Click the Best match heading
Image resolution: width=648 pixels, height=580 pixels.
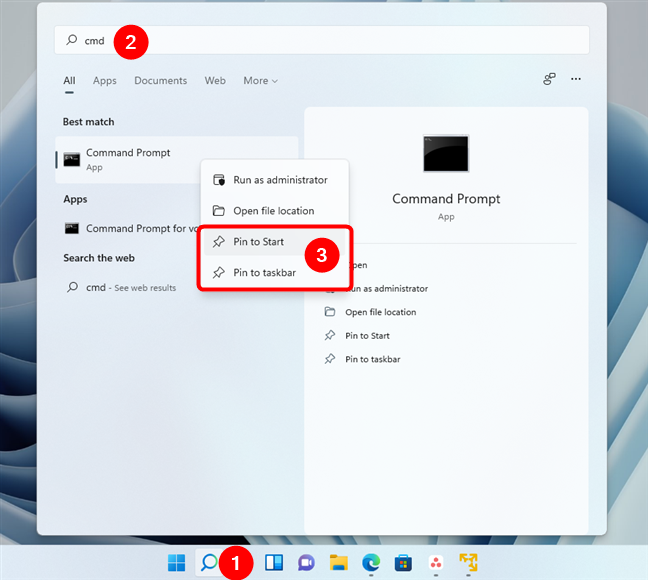pyautogui.click(x=88, y=122)
